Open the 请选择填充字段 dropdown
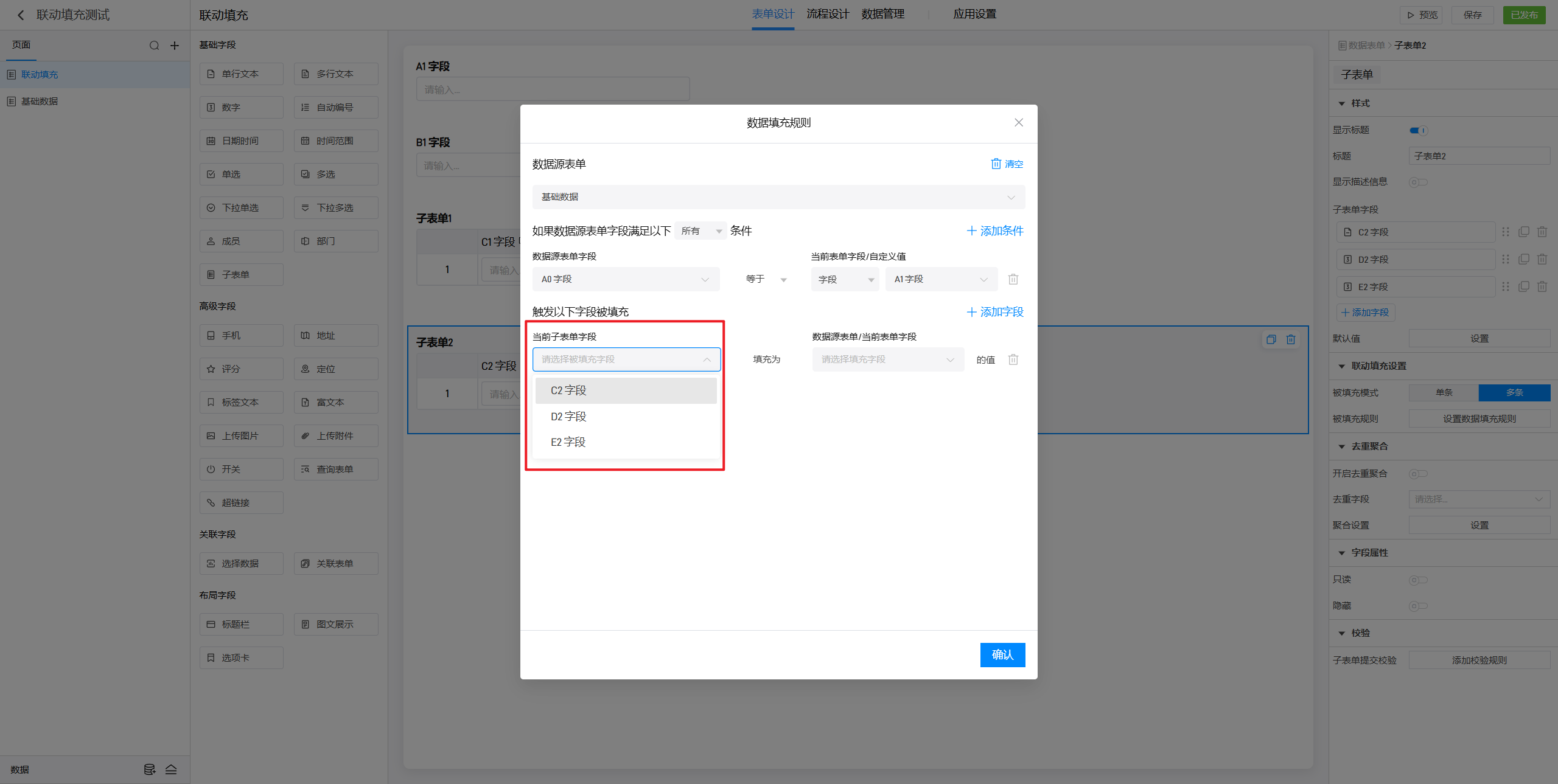 click(x=887, y=359)
